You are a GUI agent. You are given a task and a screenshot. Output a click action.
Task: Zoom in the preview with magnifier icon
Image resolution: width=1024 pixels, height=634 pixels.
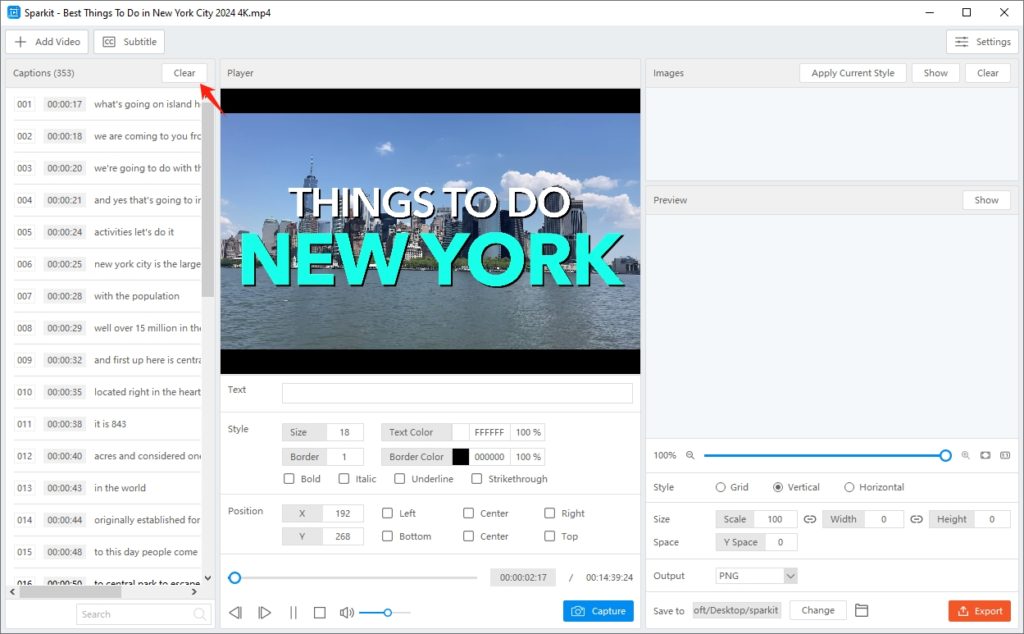click(x=965, y=455)
